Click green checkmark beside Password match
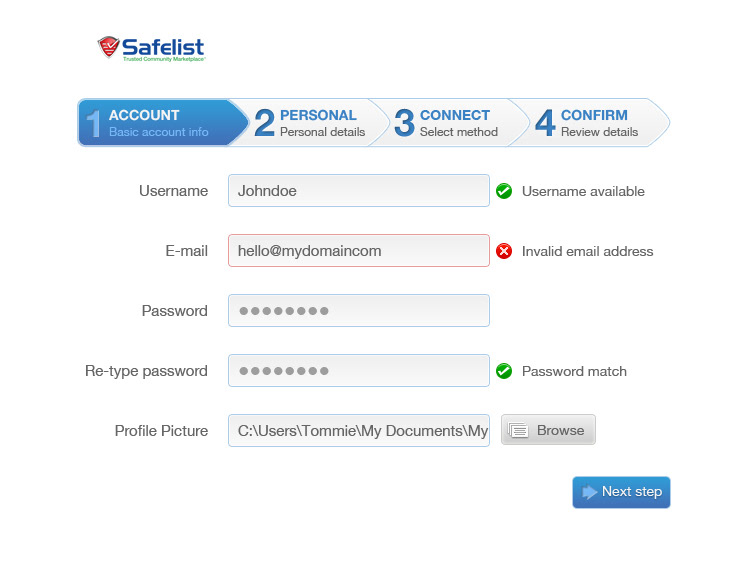The height and width of the screenshot is (570, 750). coord(504,371)
